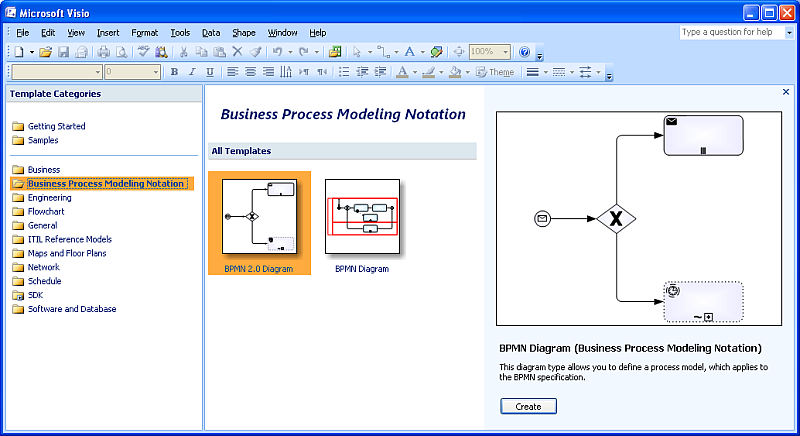The width and height of the screenshot is (800, 436).
Task: Expand the Undo history dropdown arrow
Action: (290, 52)
